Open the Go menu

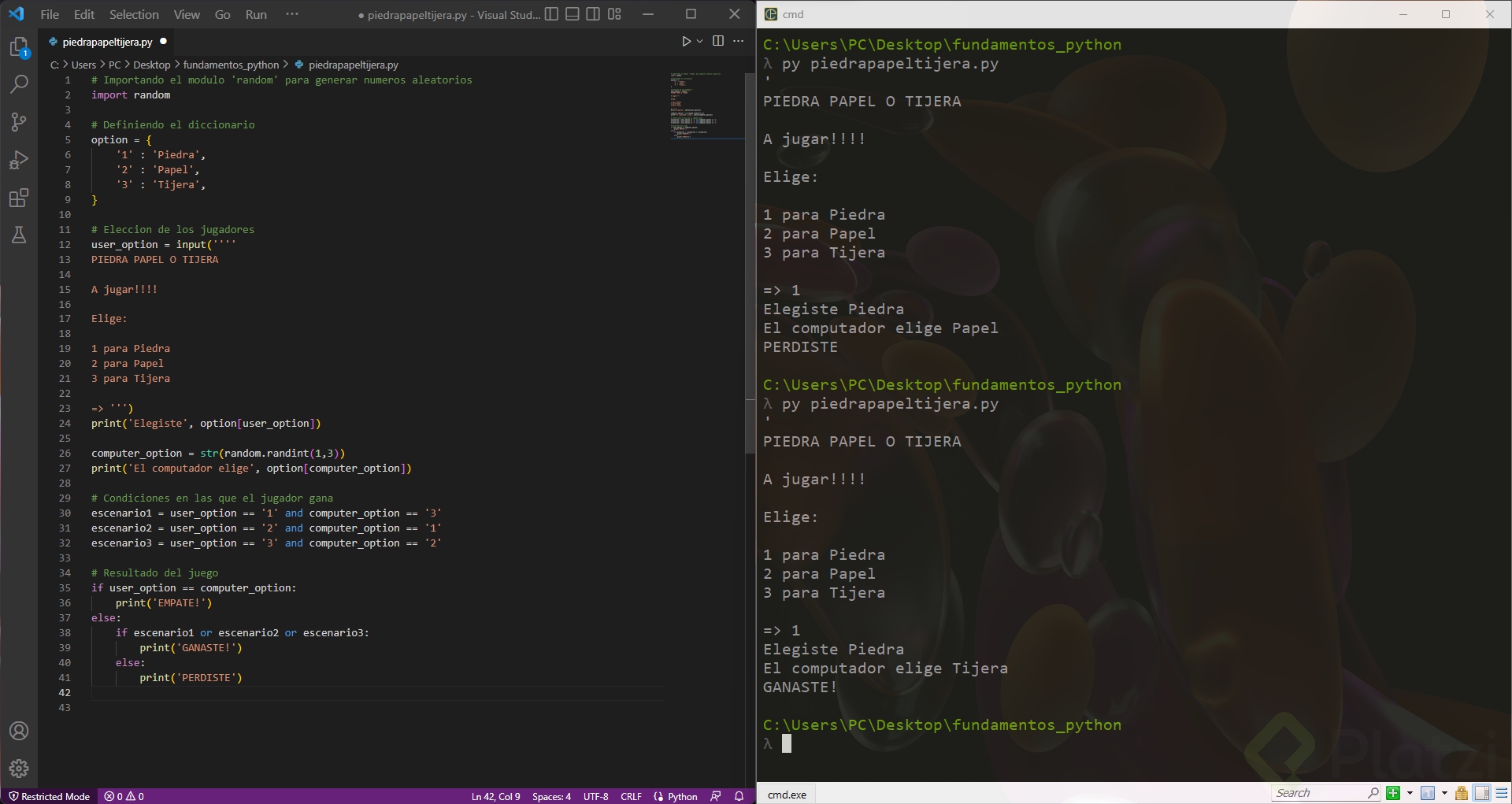pos(223,14)
